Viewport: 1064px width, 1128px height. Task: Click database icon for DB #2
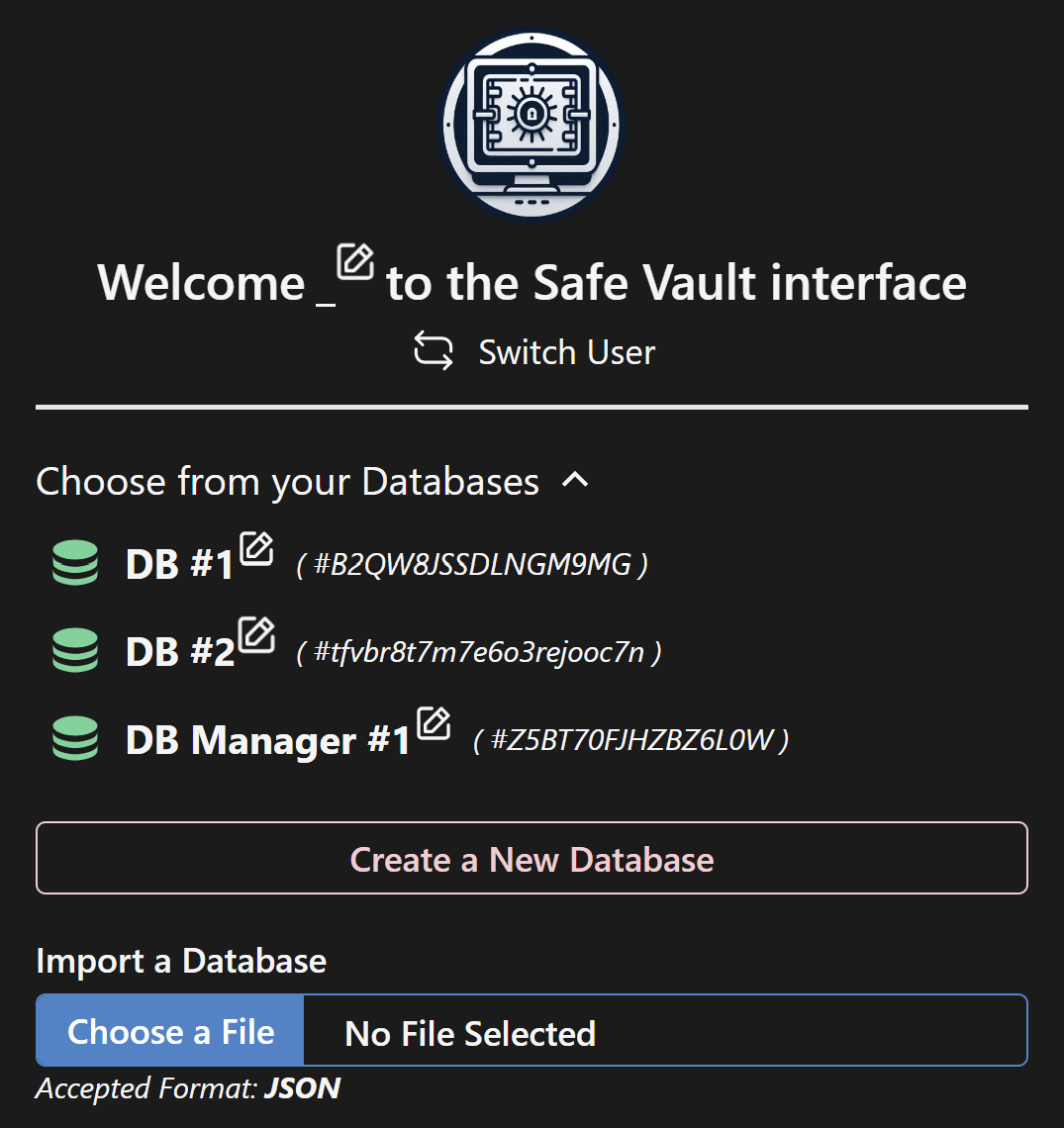click(x=75, y=650)
